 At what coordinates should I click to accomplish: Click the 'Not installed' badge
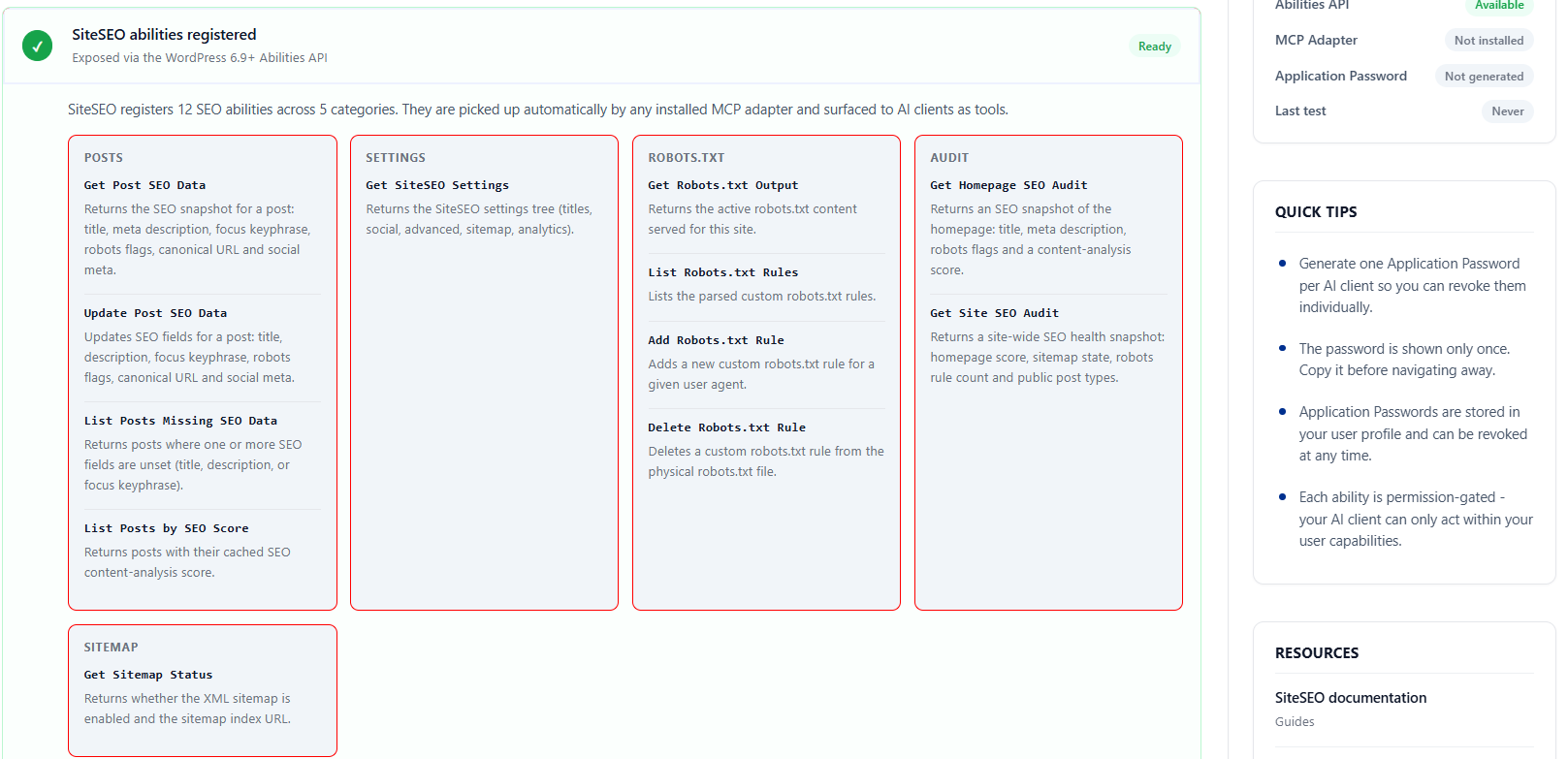1488,41
